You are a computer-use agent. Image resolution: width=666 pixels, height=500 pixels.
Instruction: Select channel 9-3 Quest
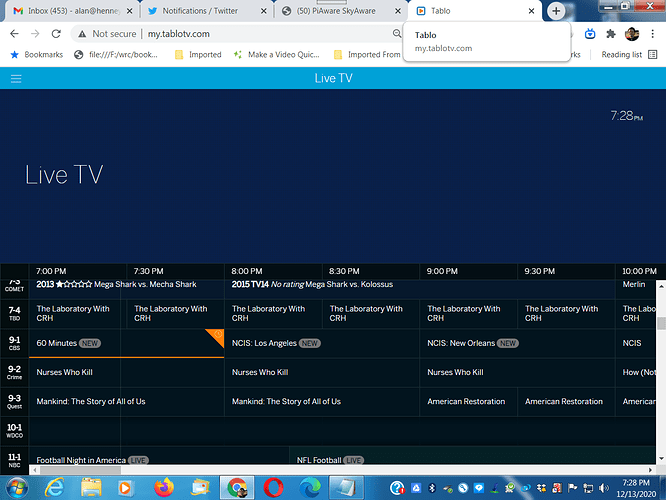click(x=14, y=402)
